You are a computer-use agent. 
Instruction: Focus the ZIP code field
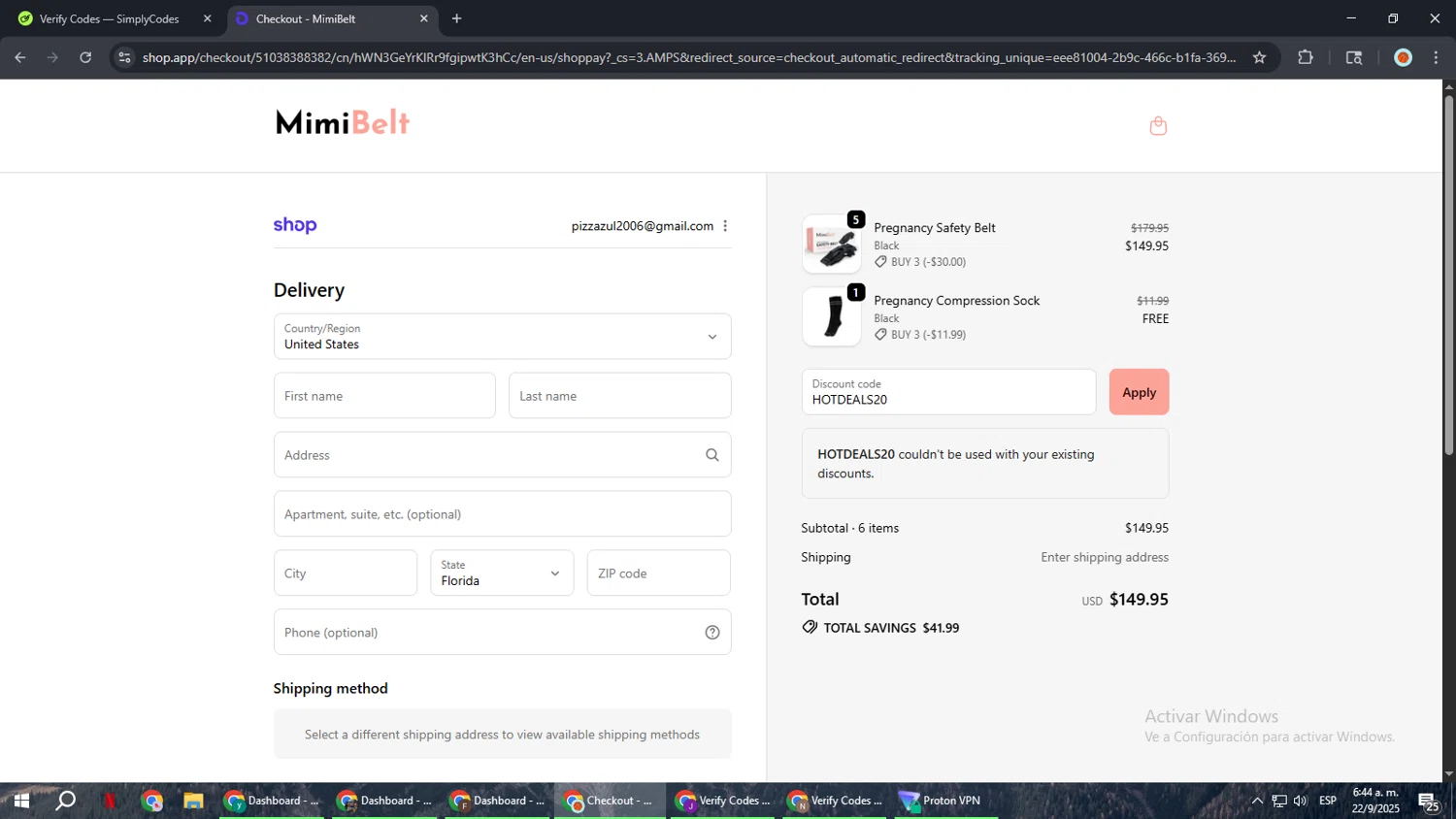(x=658, y=573)
